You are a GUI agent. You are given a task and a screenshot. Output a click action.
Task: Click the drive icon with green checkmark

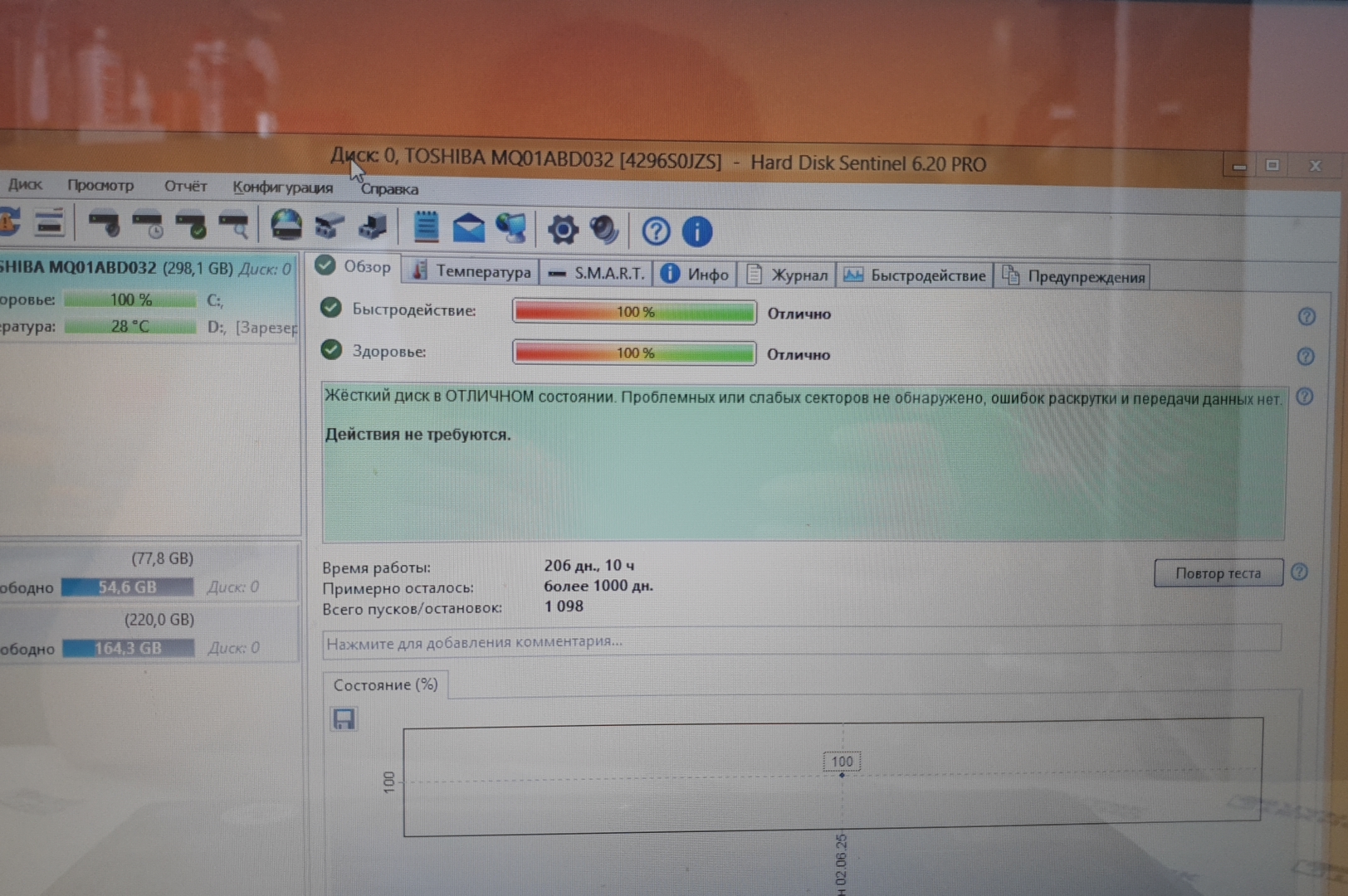click(x=192, y=225)
